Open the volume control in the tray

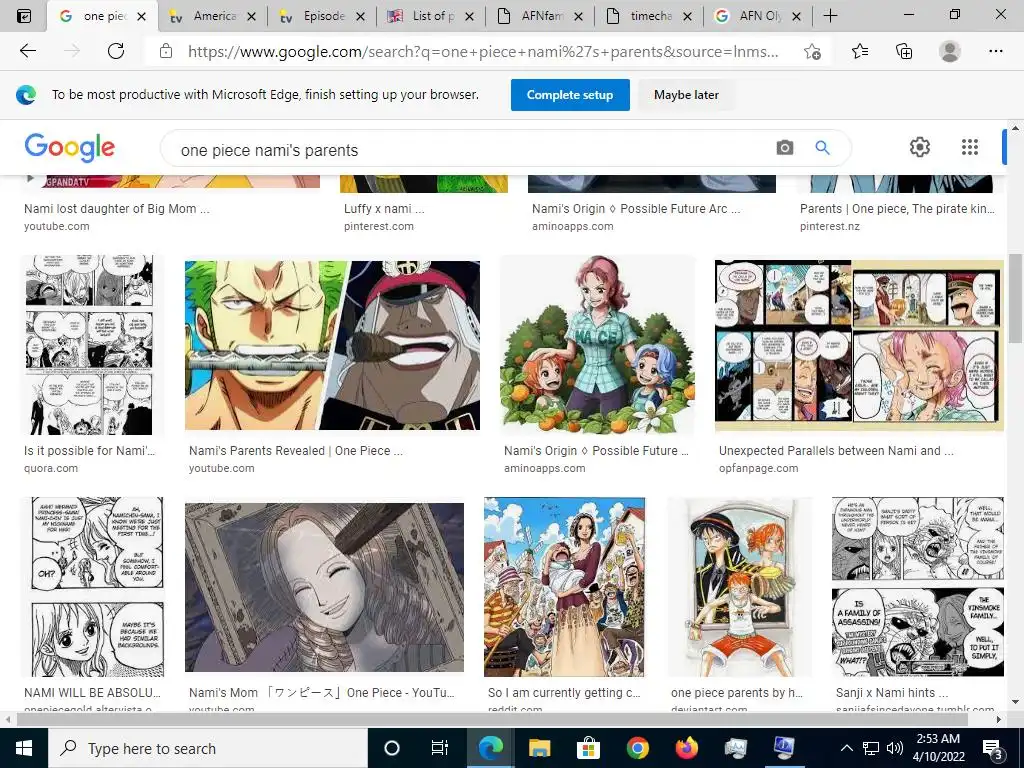click(895, 748)
